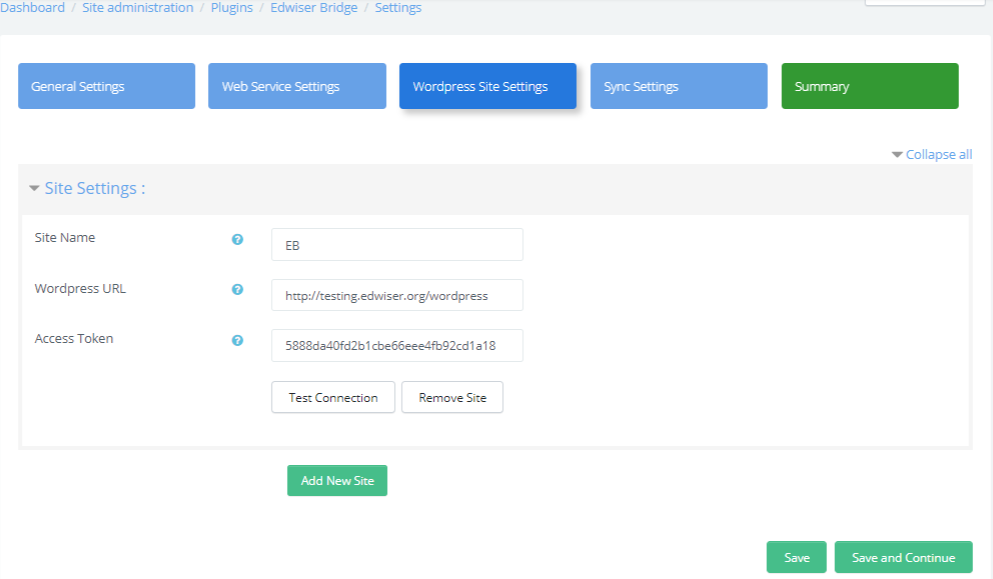
Task: Open the Summary tab
Action: coord(870,86)
